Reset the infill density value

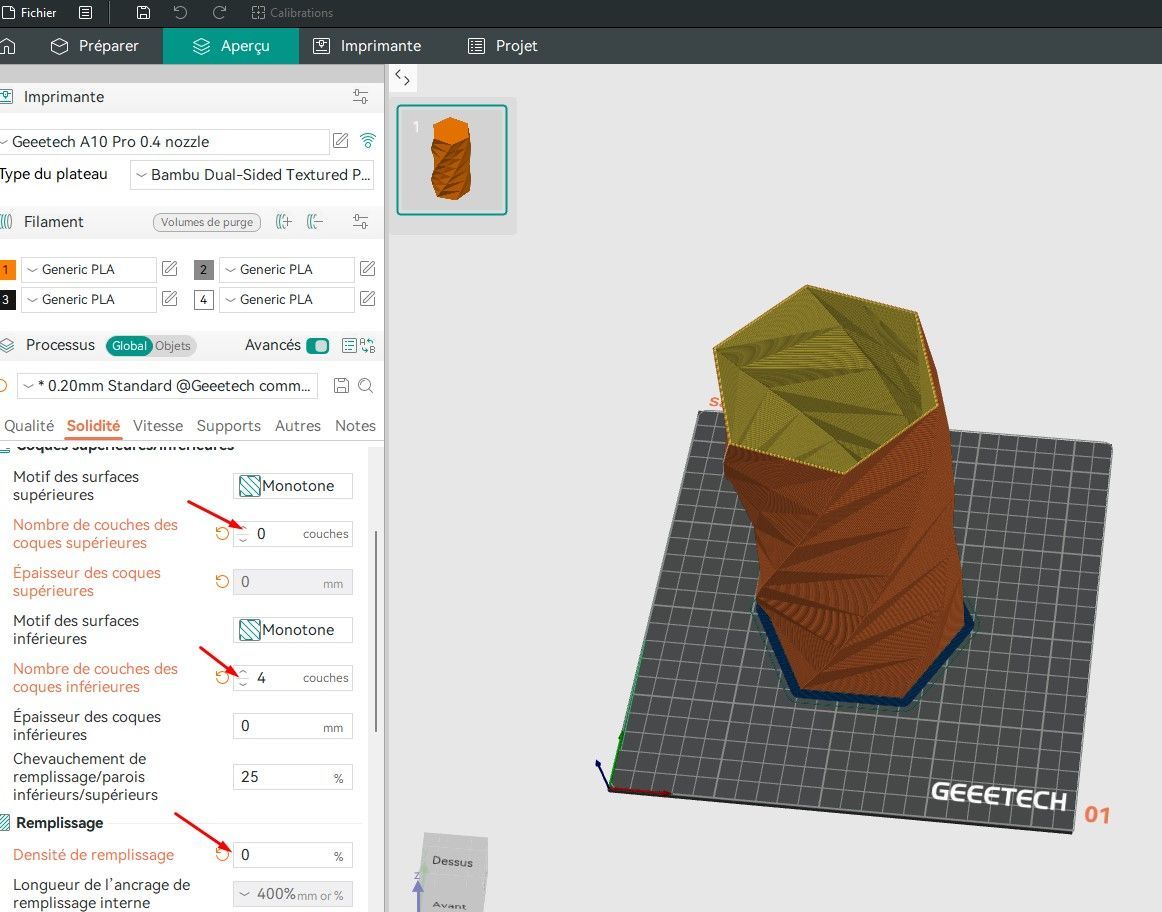coord(222,855)
